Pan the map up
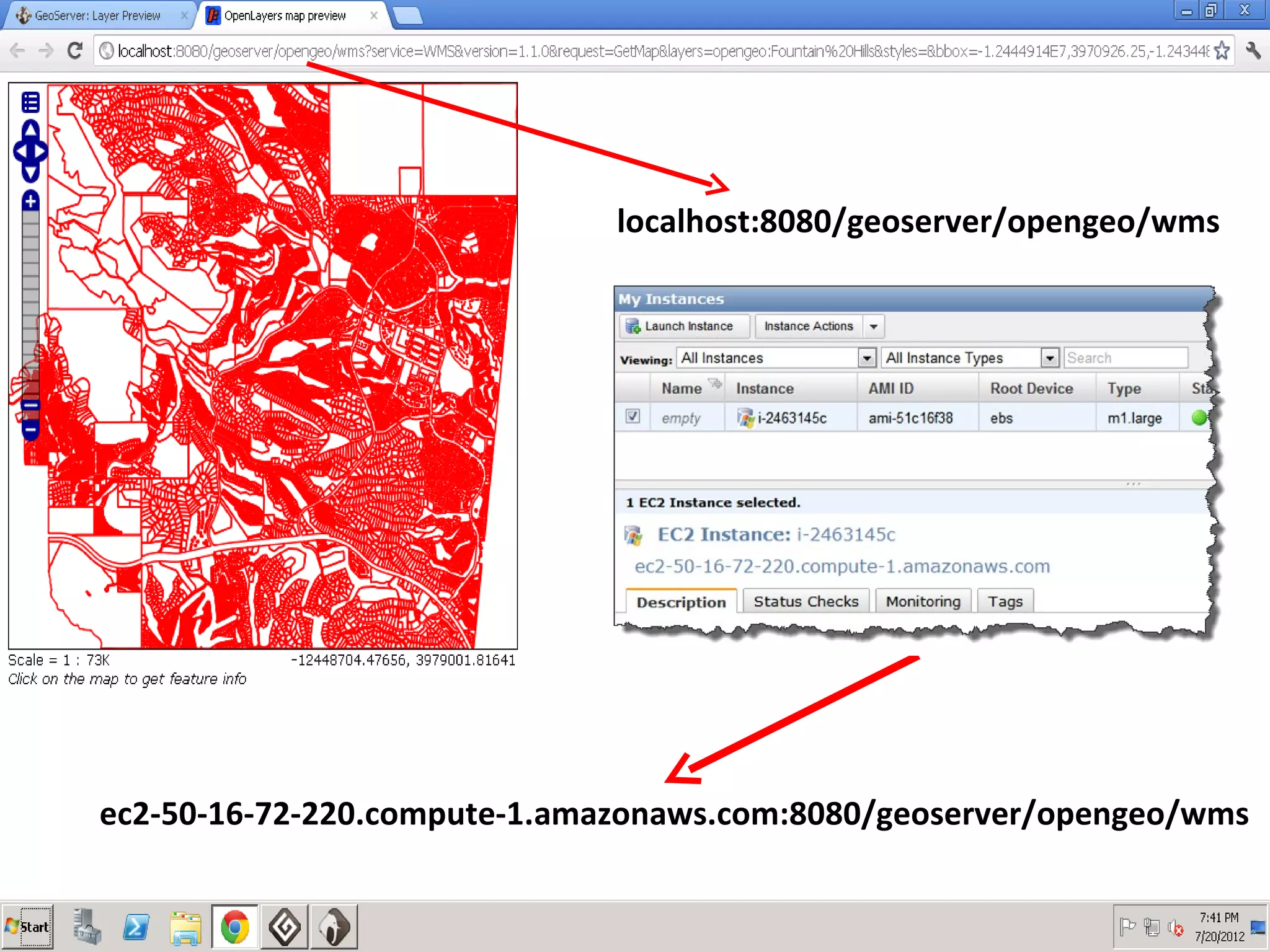 (x=30, y=129)
